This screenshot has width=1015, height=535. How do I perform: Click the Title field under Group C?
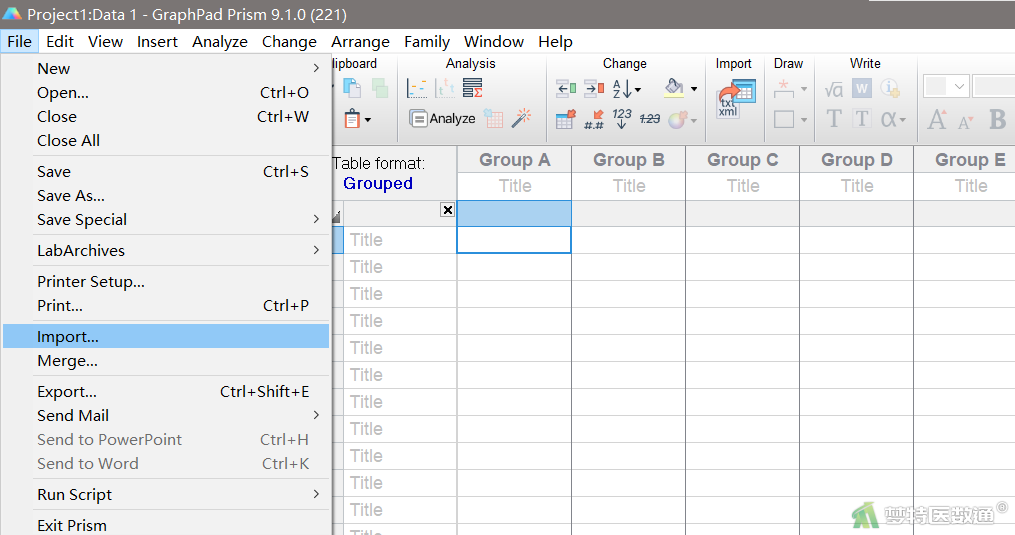[x=742, y=187]
